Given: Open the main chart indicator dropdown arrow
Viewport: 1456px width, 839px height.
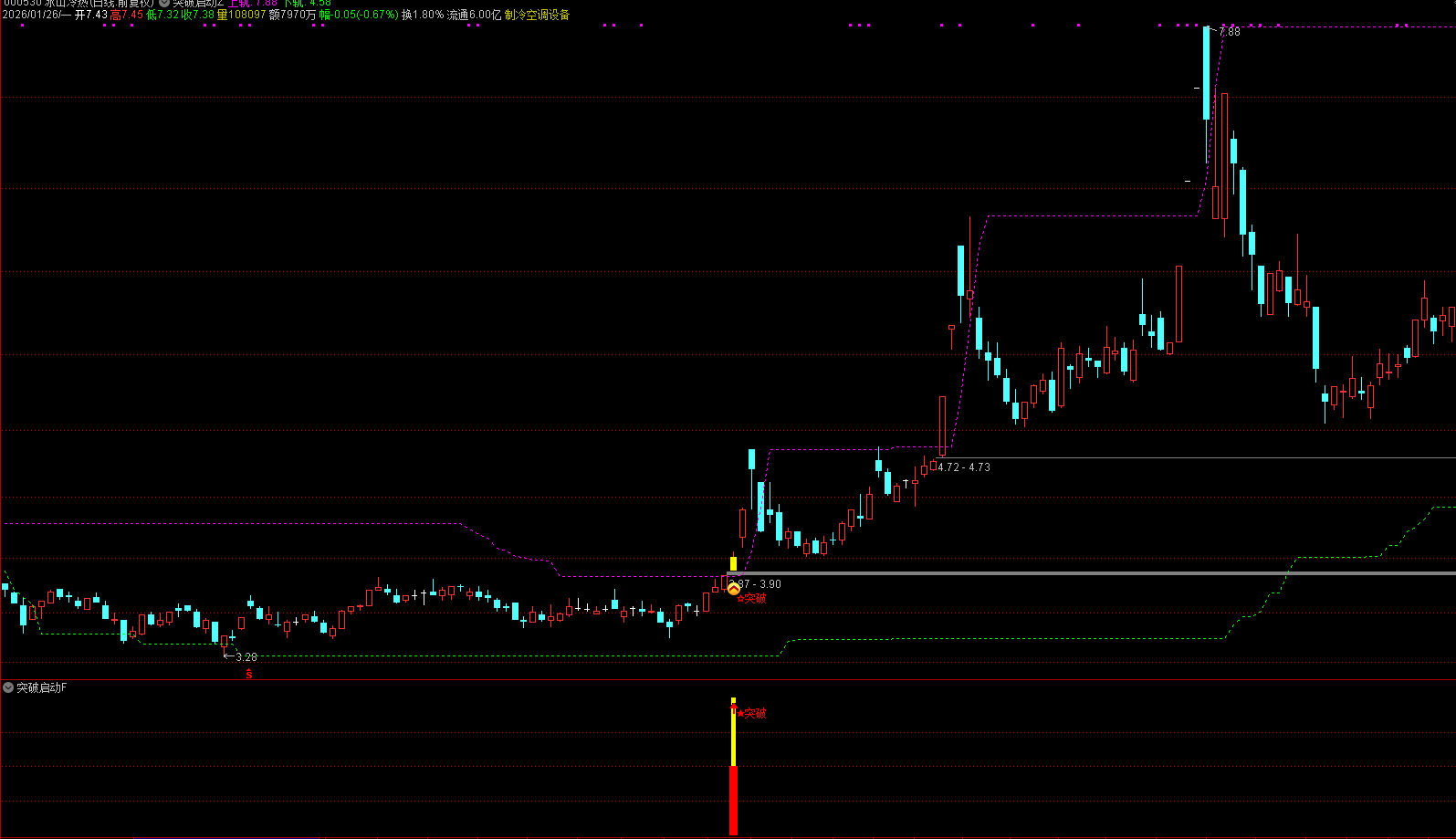Looking at the screenshot, I should point(164,3).
